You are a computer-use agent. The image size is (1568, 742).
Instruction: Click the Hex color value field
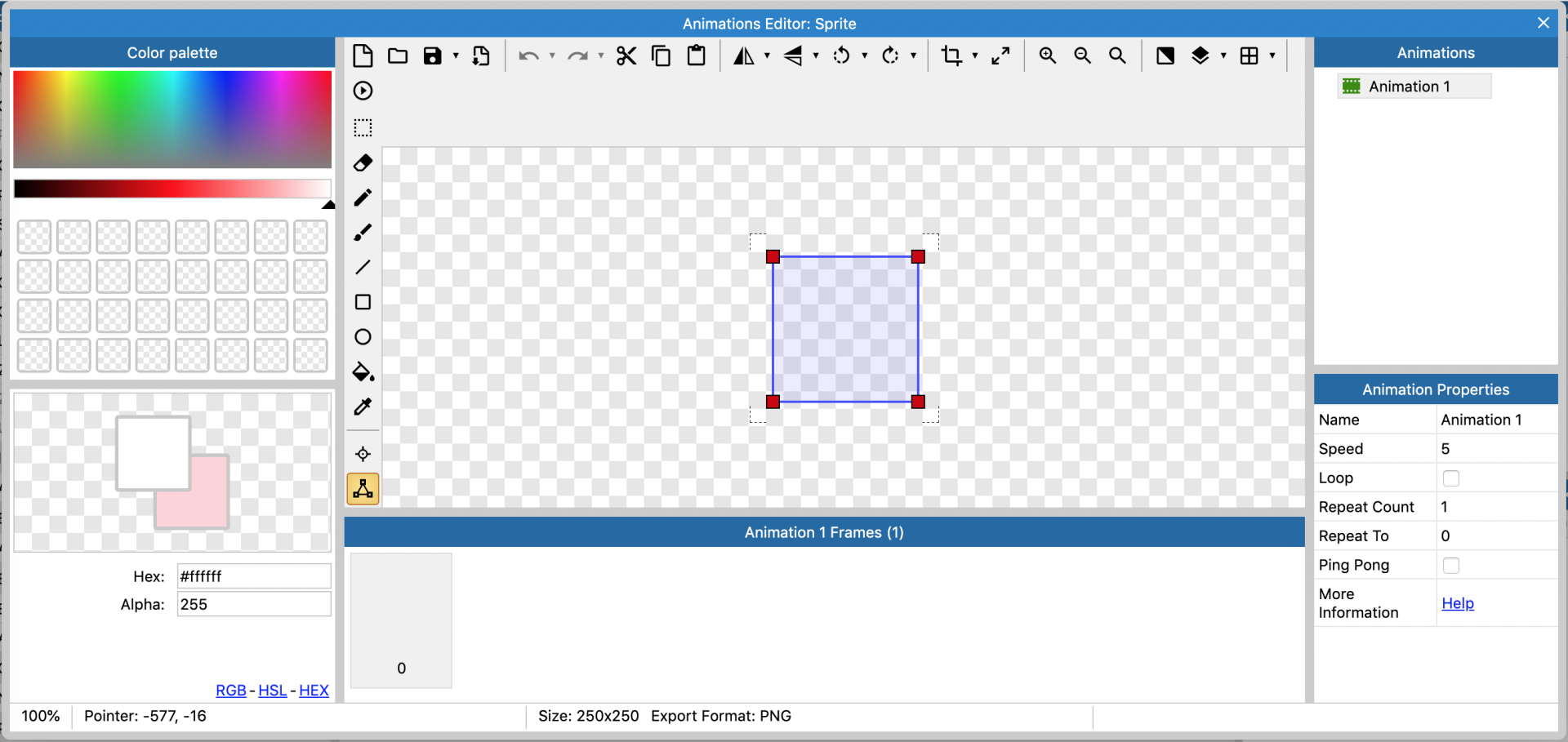pos(254,576)
